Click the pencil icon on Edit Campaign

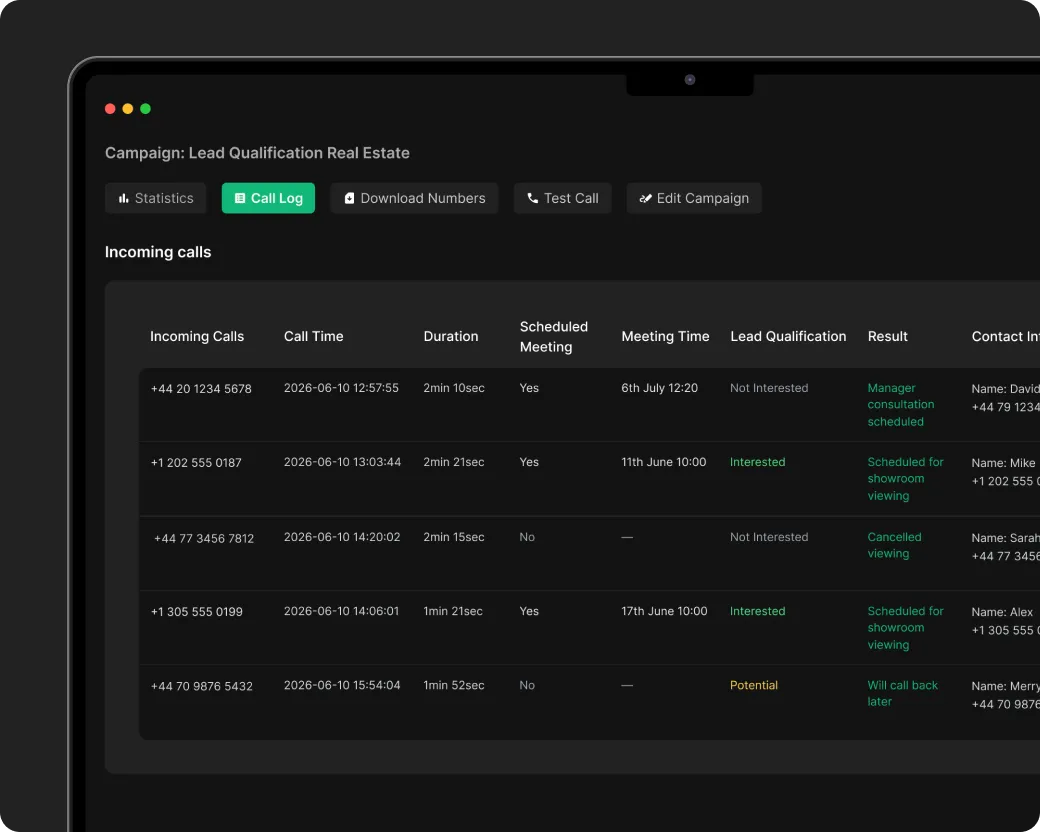click(x=645, y=198)
